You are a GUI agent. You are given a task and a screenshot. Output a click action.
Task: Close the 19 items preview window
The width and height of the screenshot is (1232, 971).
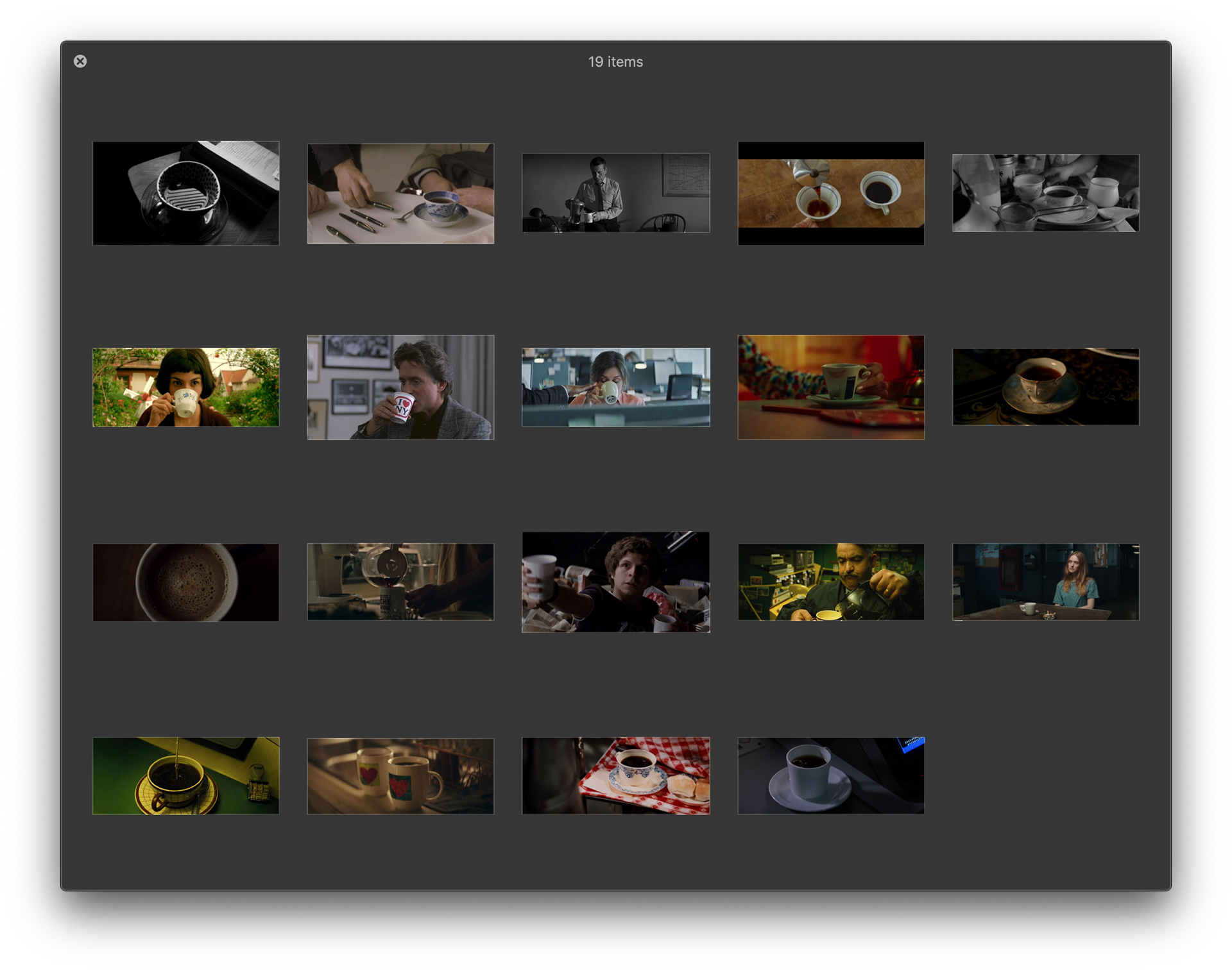pos(80,62)
